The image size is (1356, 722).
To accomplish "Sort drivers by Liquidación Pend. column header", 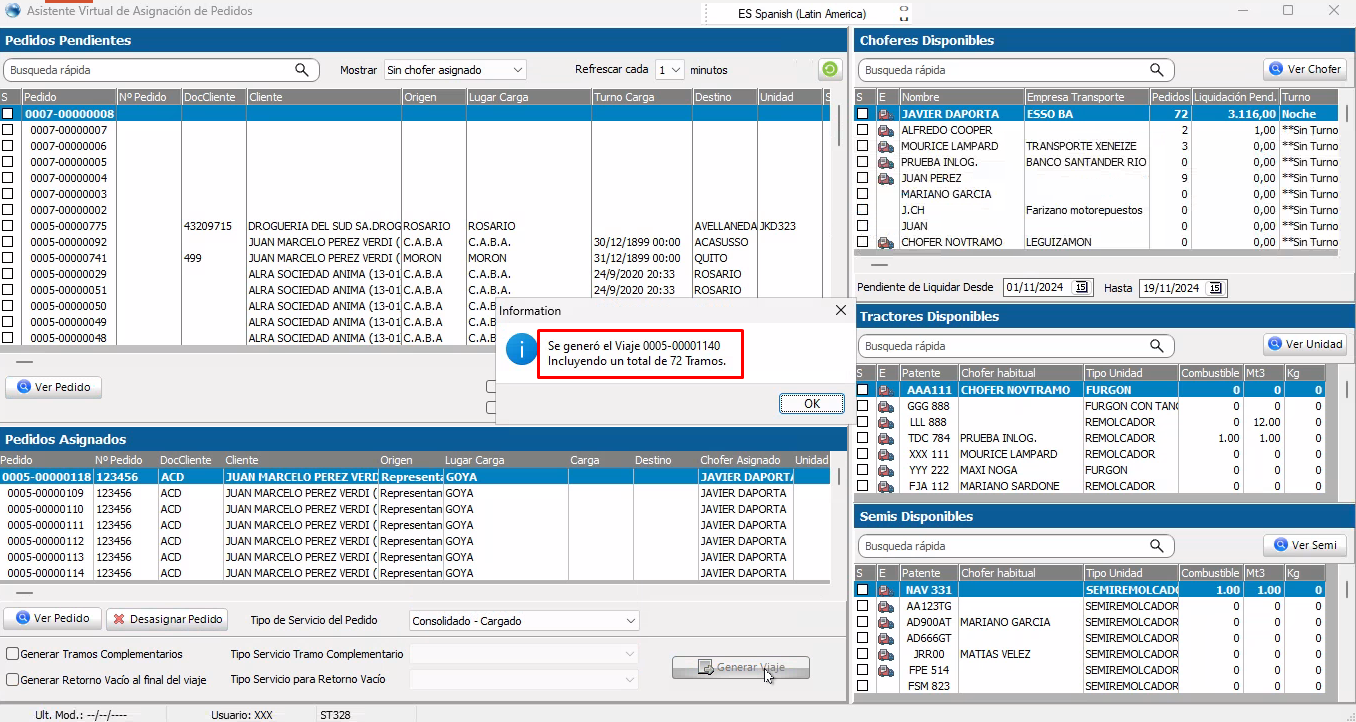I will tap(1235, 97).
